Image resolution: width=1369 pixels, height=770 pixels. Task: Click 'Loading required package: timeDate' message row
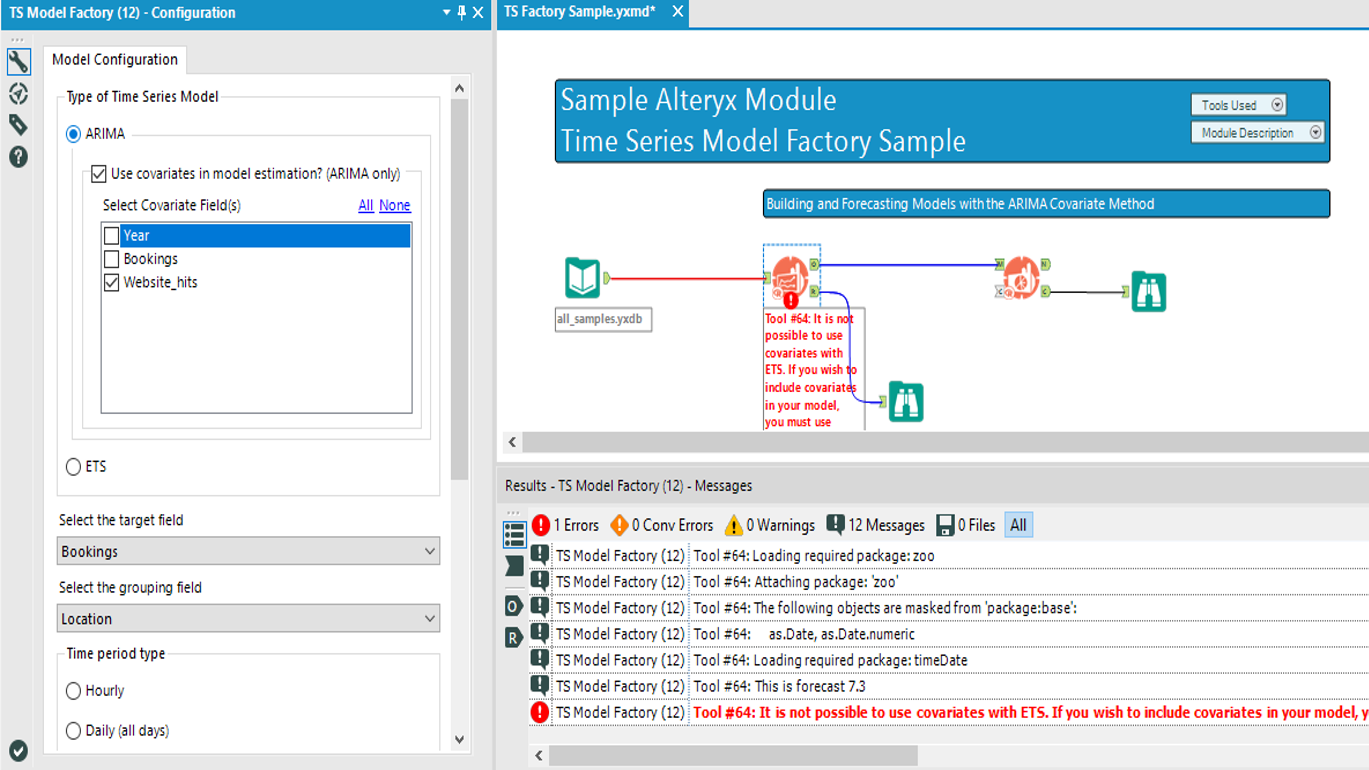pos(948,660)
